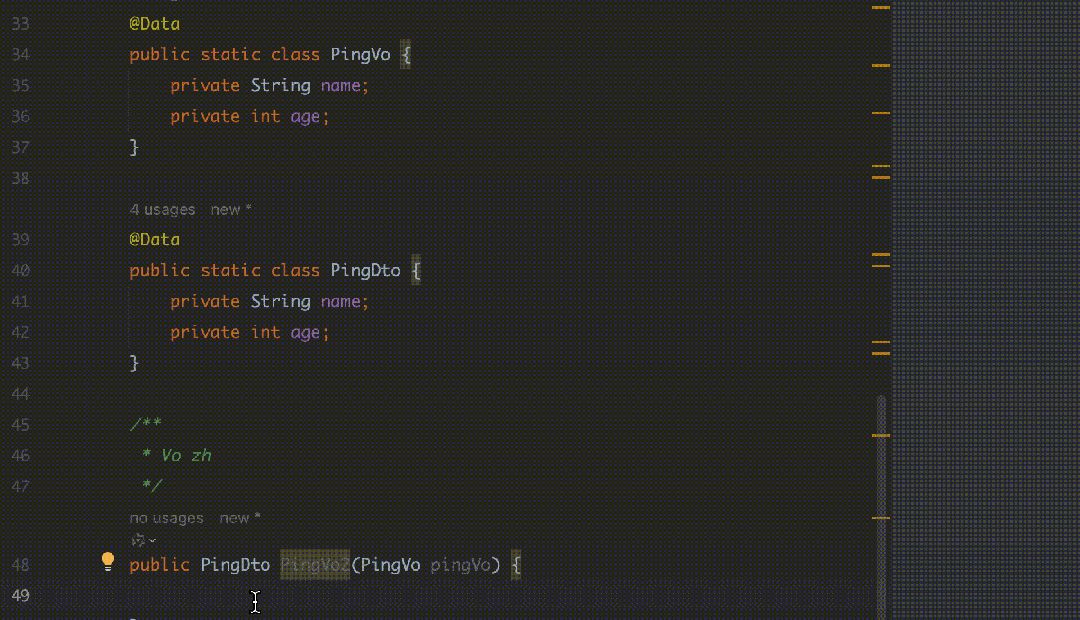The width and height of the screenshot is (1080, 620).
Task: Click the editor's vertical scrollbar thumb
Action: (x=881, y=506)
